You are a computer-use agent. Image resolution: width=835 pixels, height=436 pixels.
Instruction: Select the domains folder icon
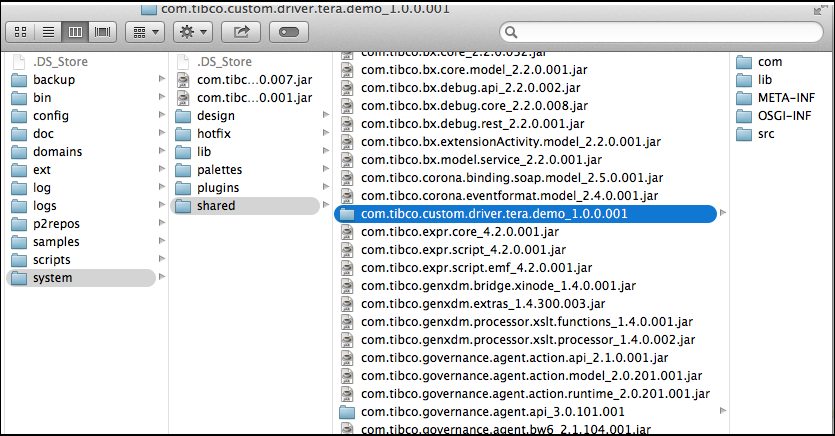point(19,152)
